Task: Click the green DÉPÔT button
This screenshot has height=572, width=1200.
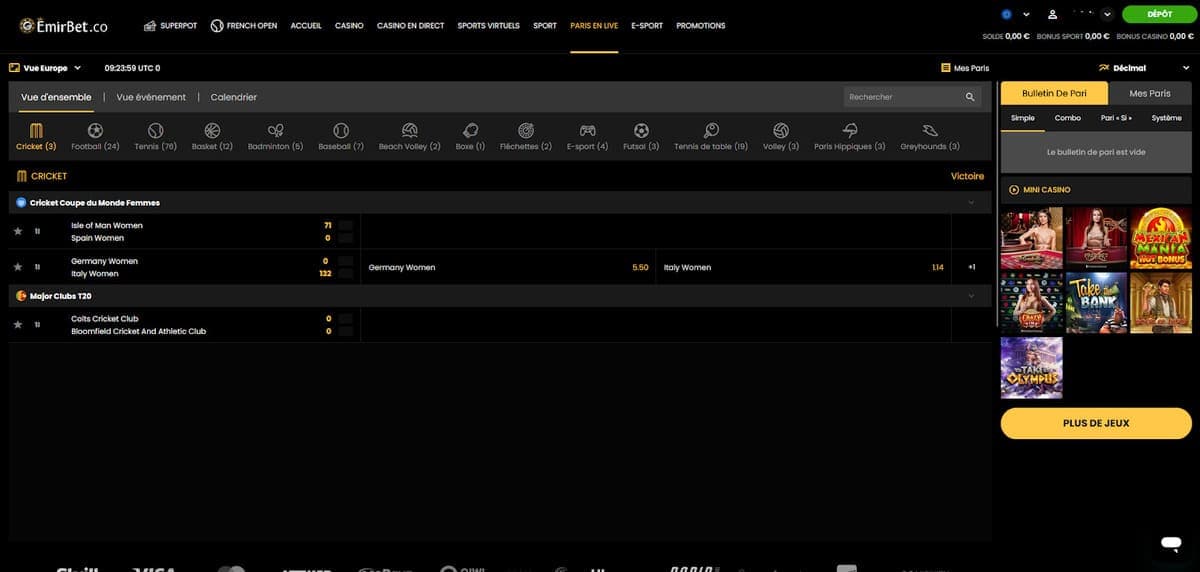Action: pos(1159,14)
